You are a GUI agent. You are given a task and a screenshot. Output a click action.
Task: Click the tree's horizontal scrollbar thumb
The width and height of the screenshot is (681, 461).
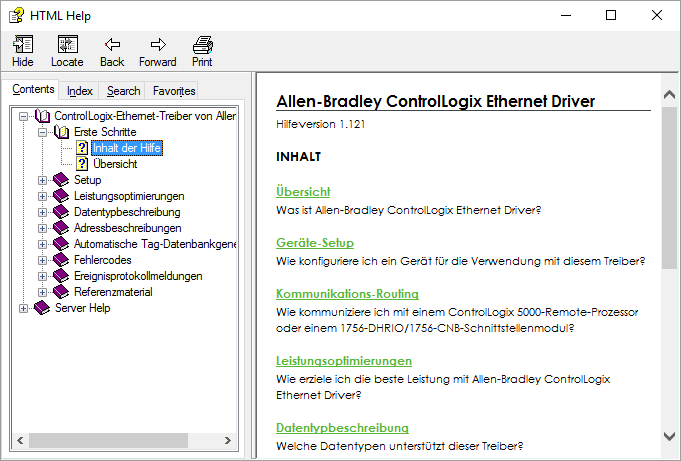click(x=109, y=440)
